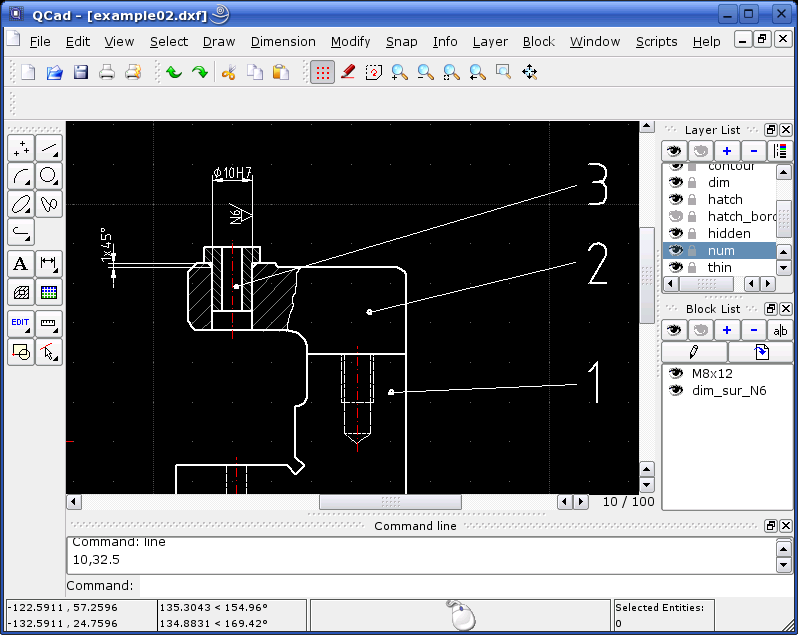The image size is (798, 635).
Task: Open the Dimensions tool
Action: point(49,264)
